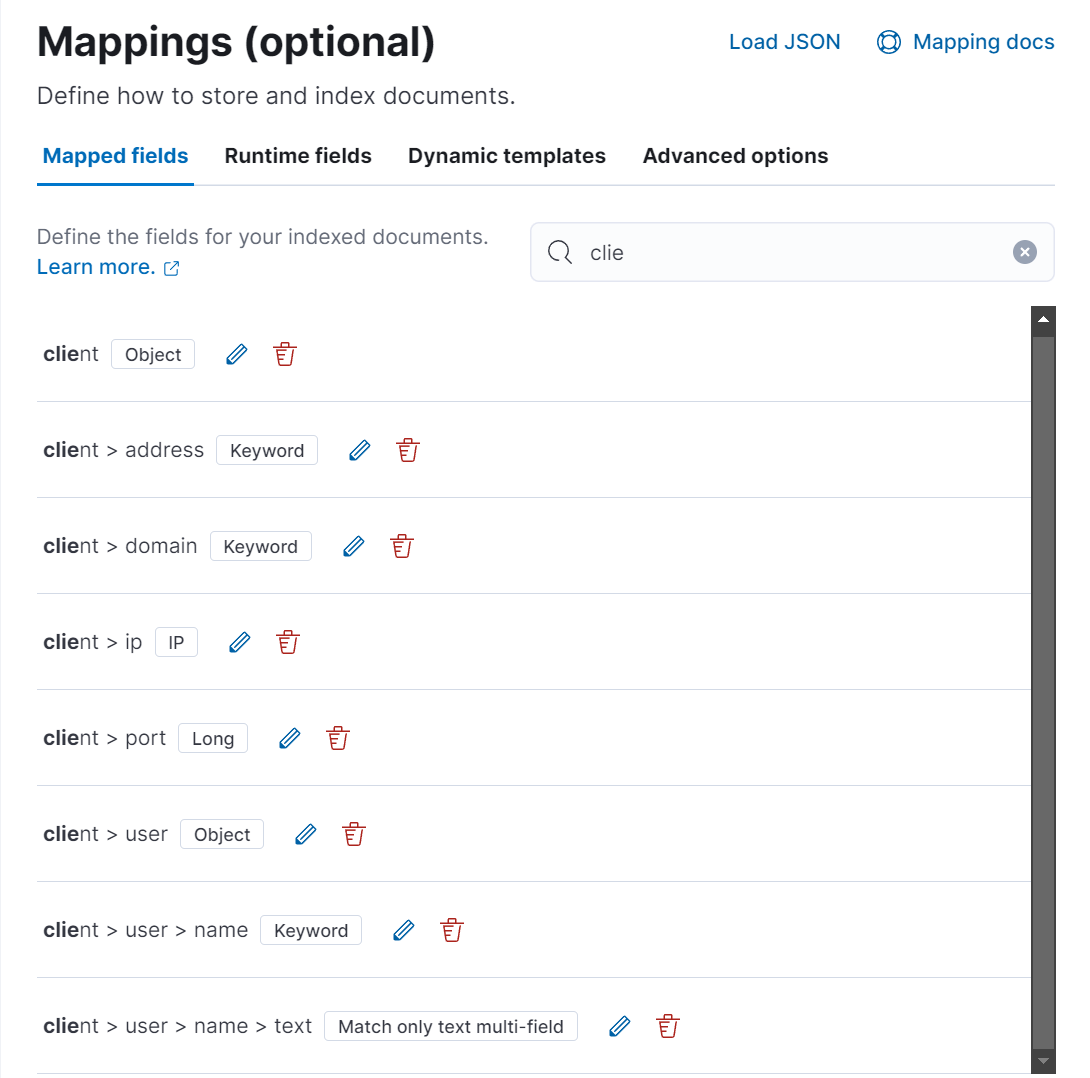This screenshot has width=1090, height=1078.
Task: View the Advanced options tab
Action: (x=735, y=156)
